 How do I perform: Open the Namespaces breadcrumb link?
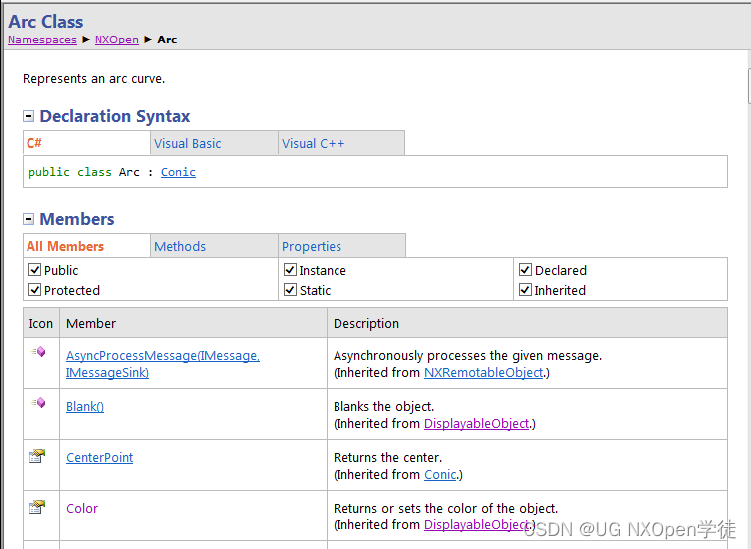click(42, 40)
